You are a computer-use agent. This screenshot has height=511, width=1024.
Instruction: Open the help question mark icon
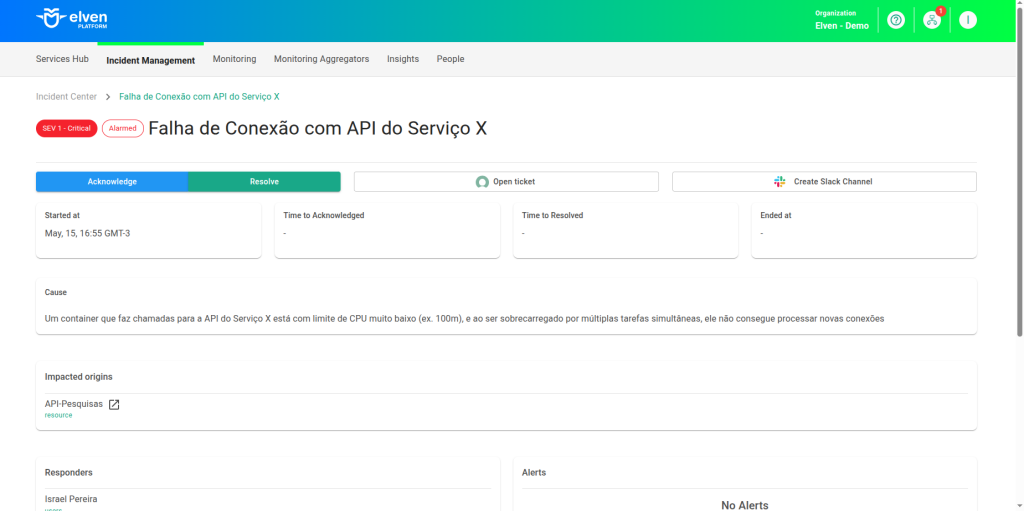[x=896, y=20]
